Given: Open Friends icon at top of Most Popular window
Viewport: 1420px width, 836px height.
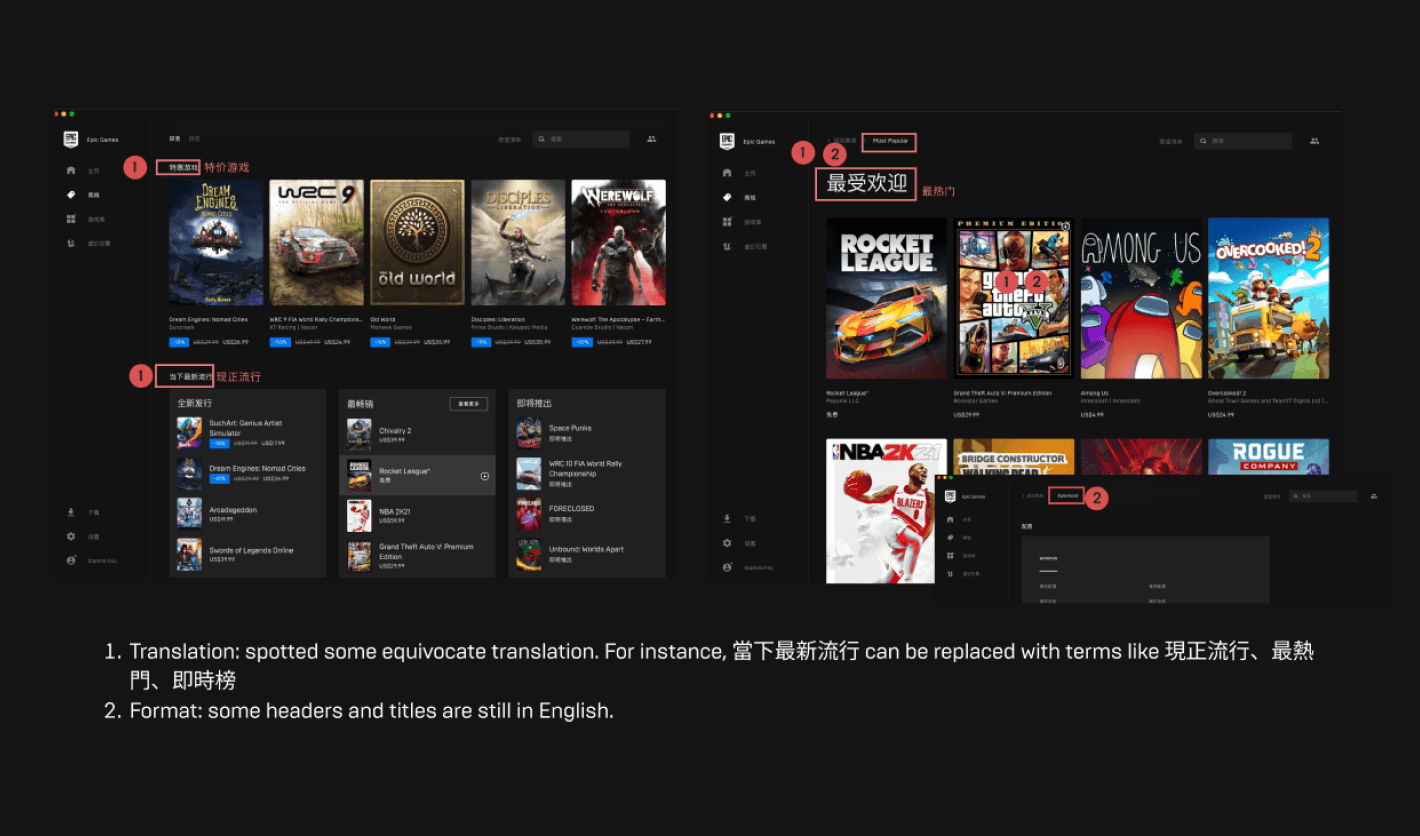Looking at the screenshot, I should [x=1315, y=141].
